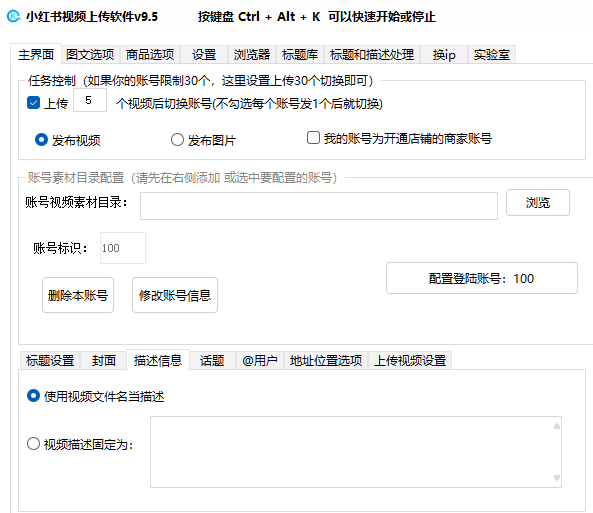The height and width of the screenshot is (513, 593).
Task: Click the 小红书视频上传软件v9.5 title text
Action: [x=92, y=17]
